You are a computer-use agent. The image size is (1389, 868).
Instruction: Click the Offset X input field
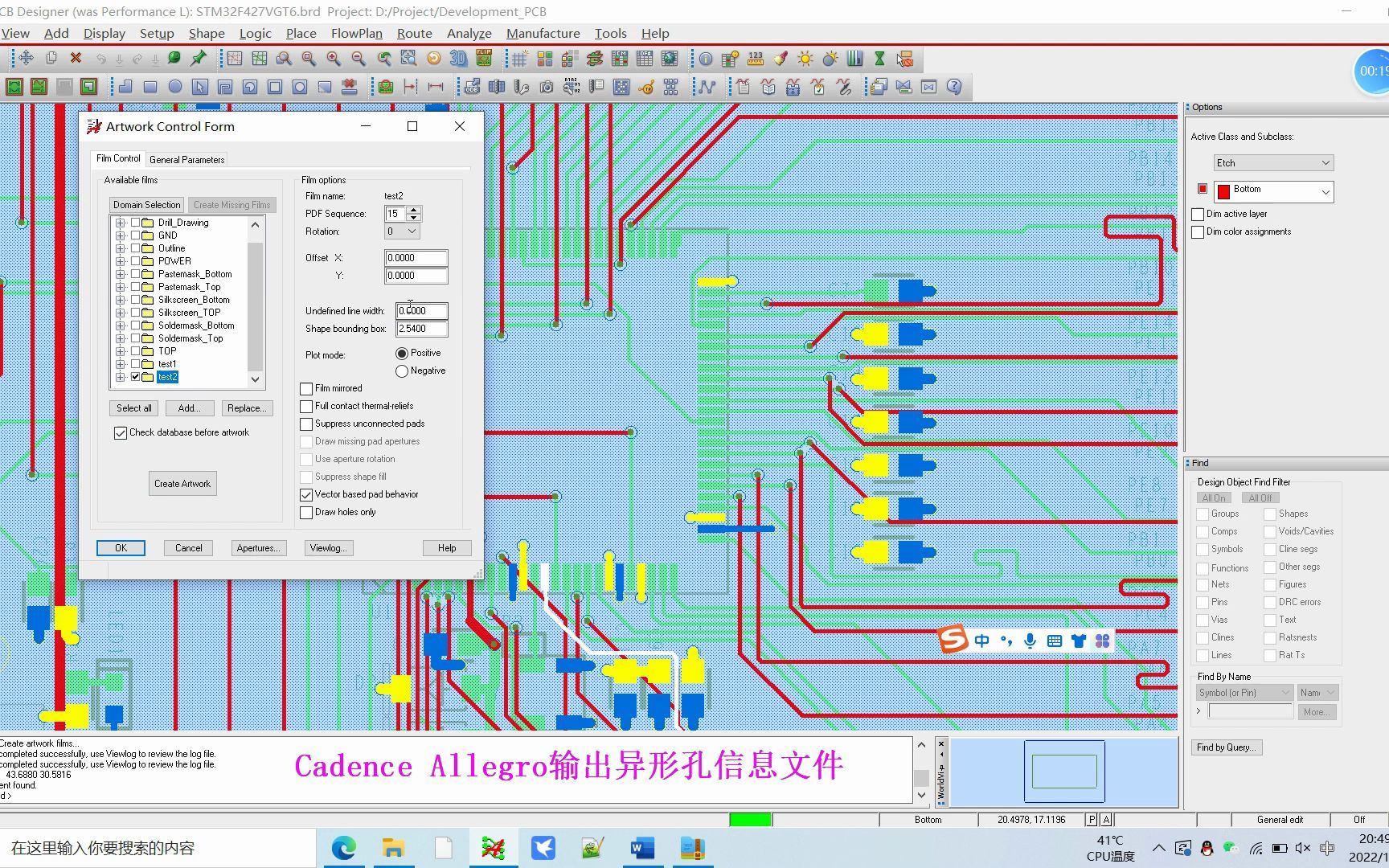pyautogui.click(x=416, y=257)
